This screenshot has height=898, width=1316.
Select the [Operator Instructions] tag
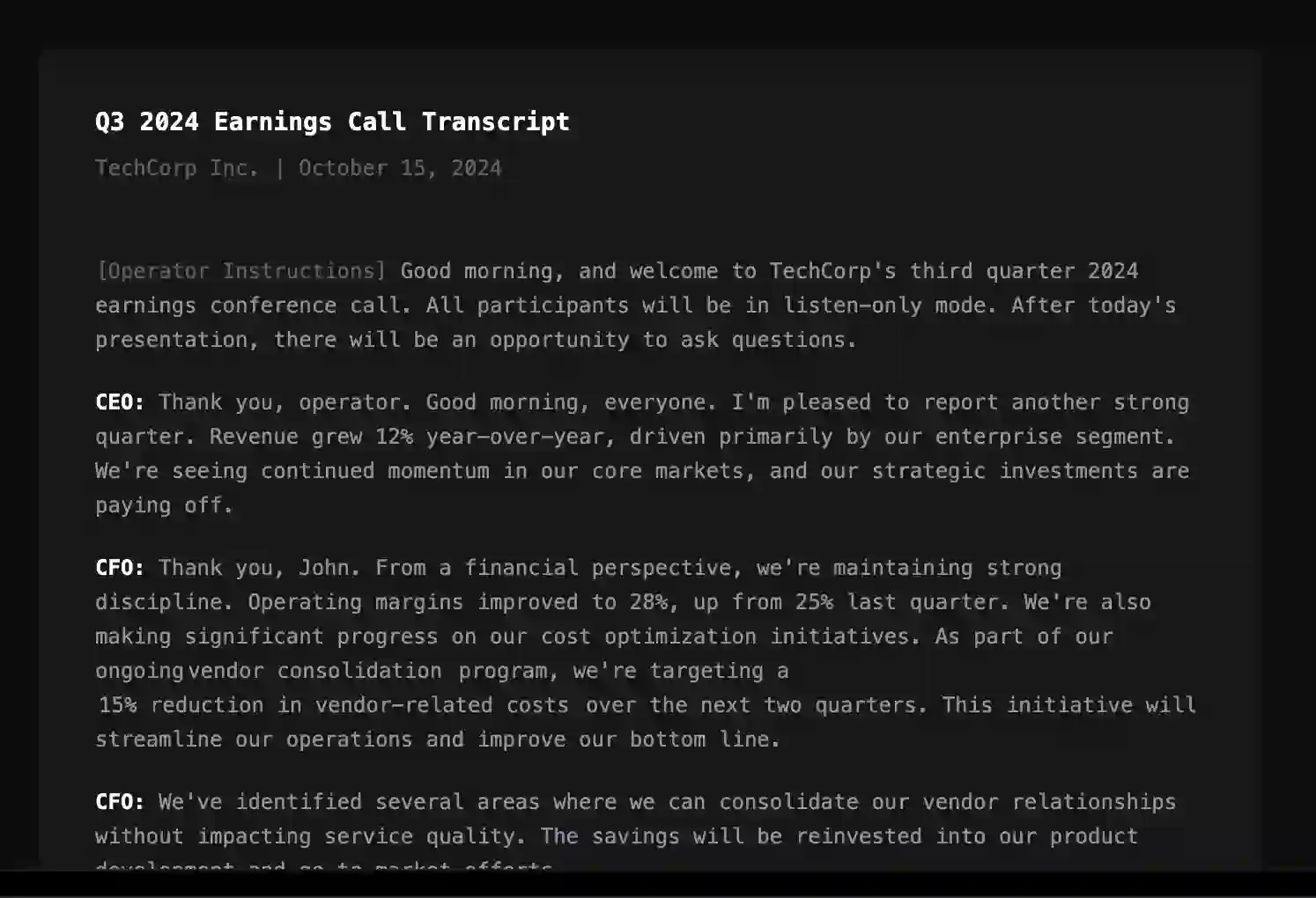pos(240,270)
